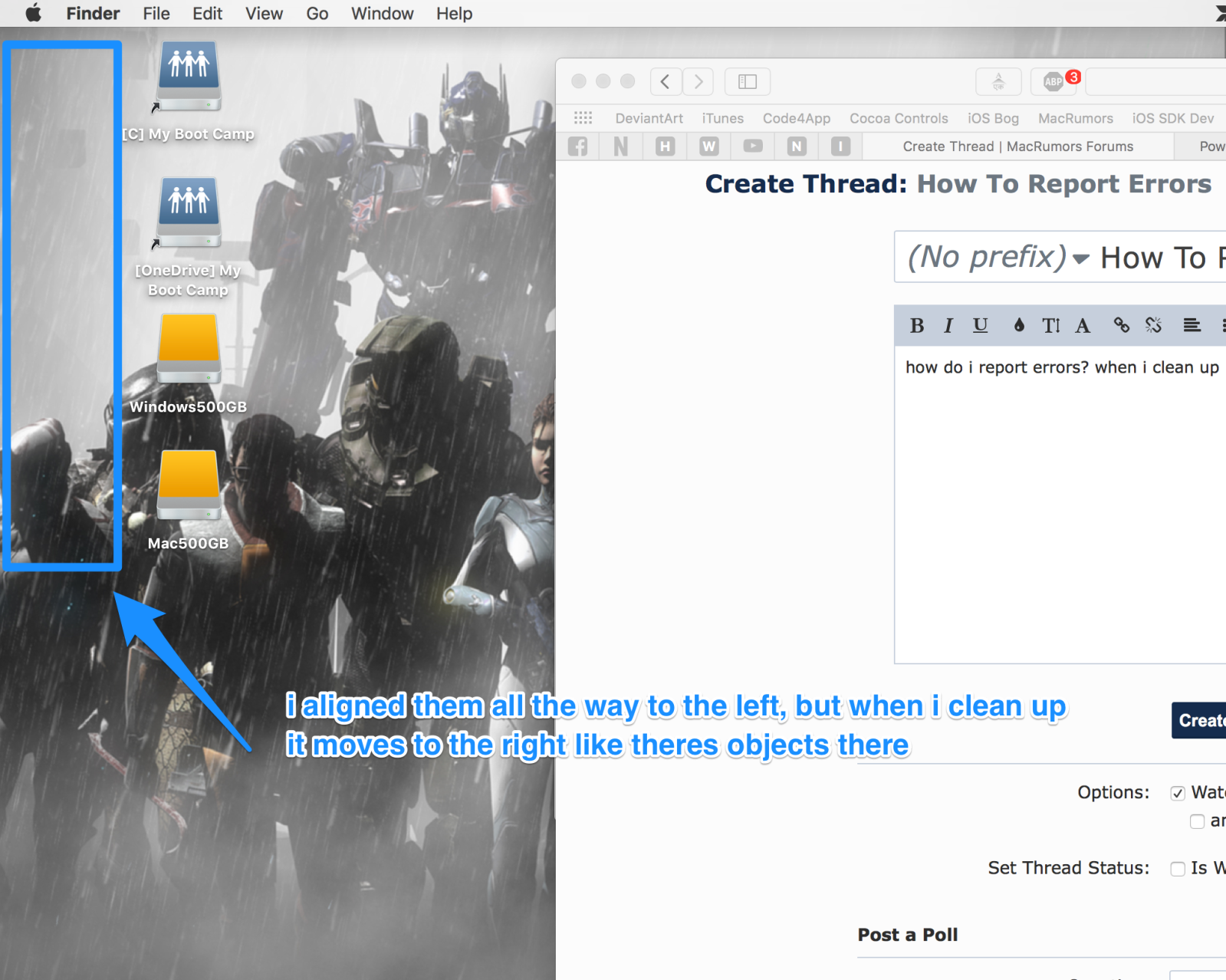Screen dimensions: 1226x980
Task: Open the View menu
Action: (264, 13)
